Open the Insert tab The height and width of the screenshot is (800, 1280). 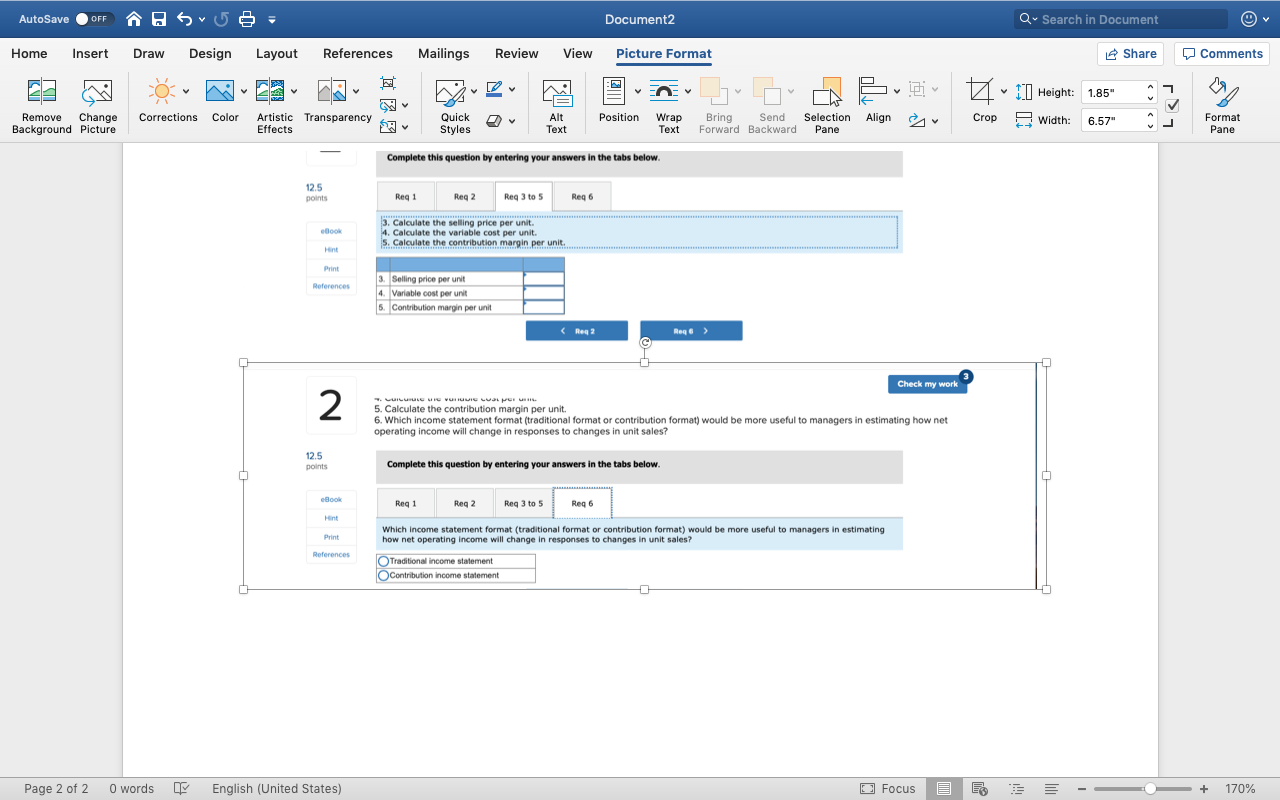91,54
